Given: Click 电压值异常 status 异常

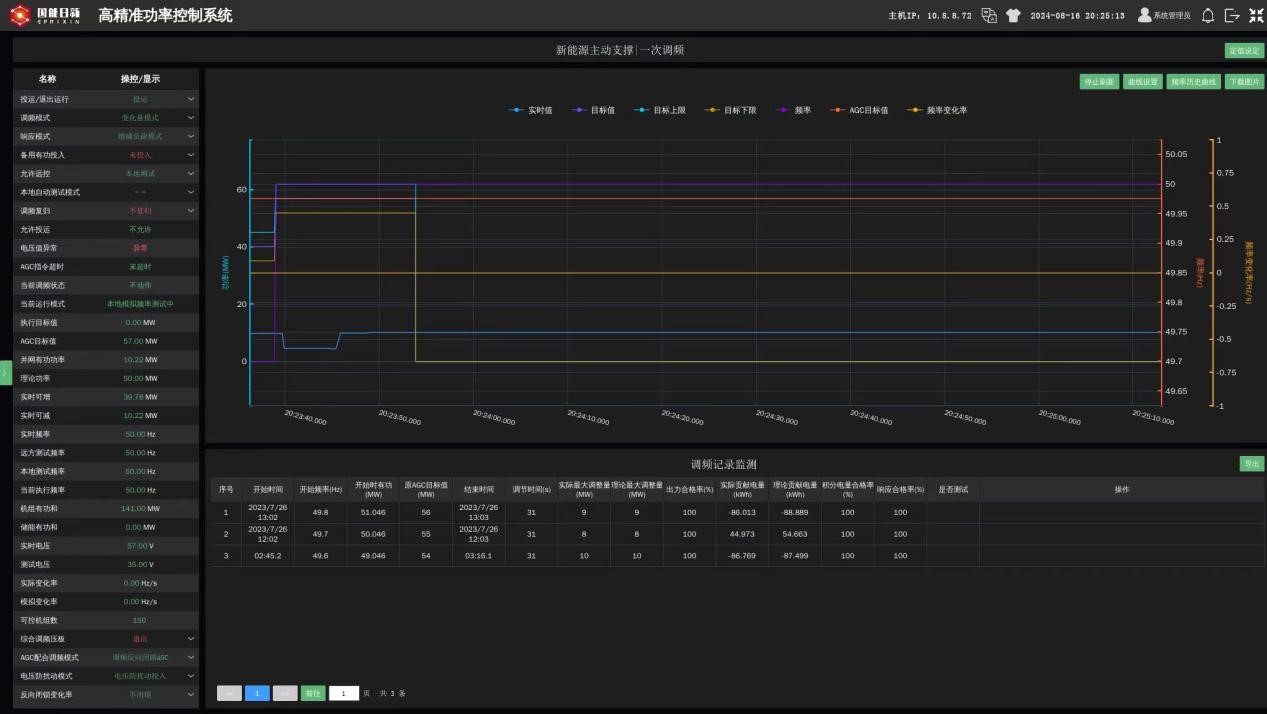Looking at the screenshot, I should (x=140, y=248).
